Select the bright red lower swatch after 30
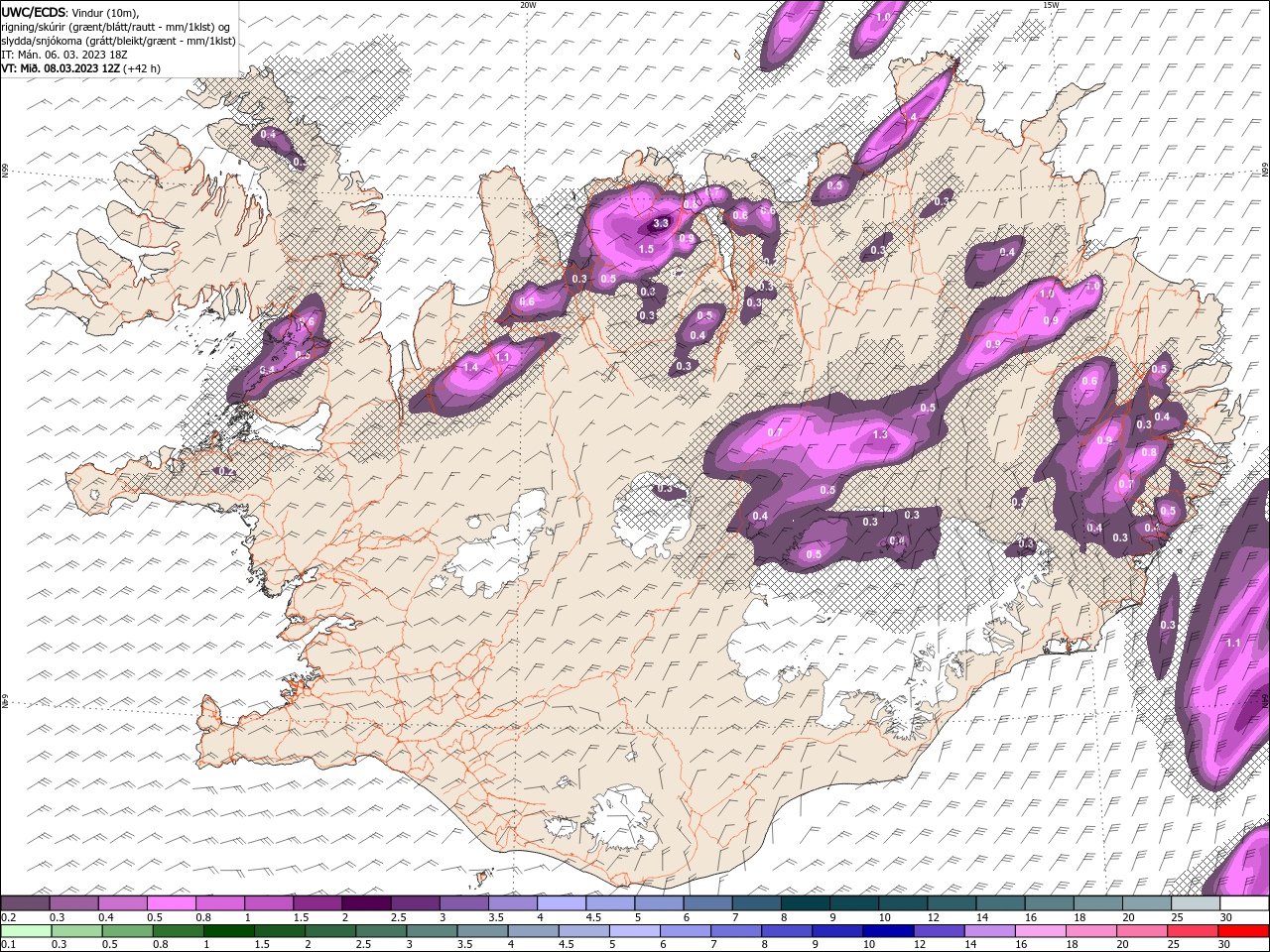1270x952 pixels. (x=1243, y=931)
